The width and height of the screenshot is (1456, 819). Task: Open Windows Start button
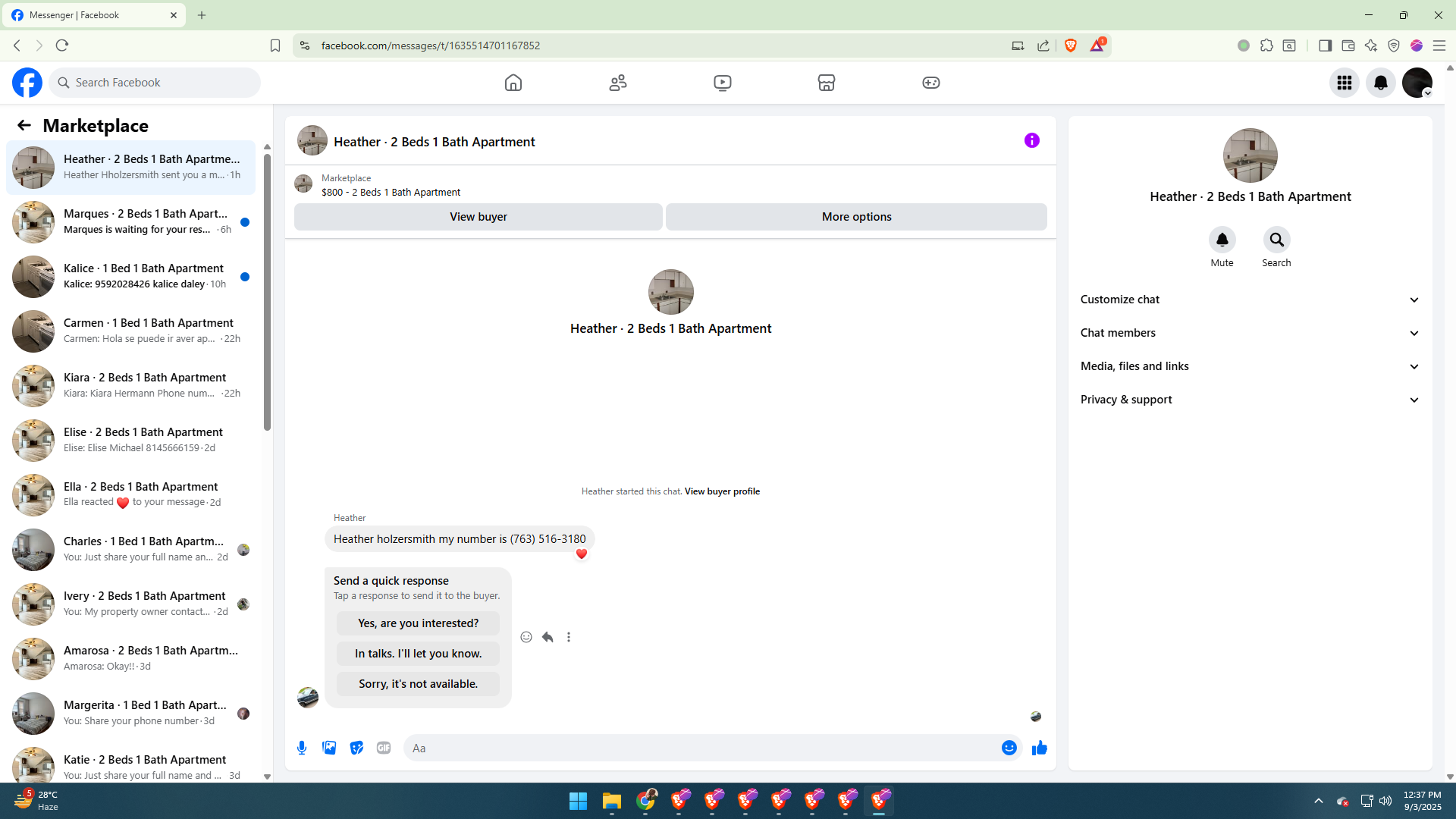[578, 801]
